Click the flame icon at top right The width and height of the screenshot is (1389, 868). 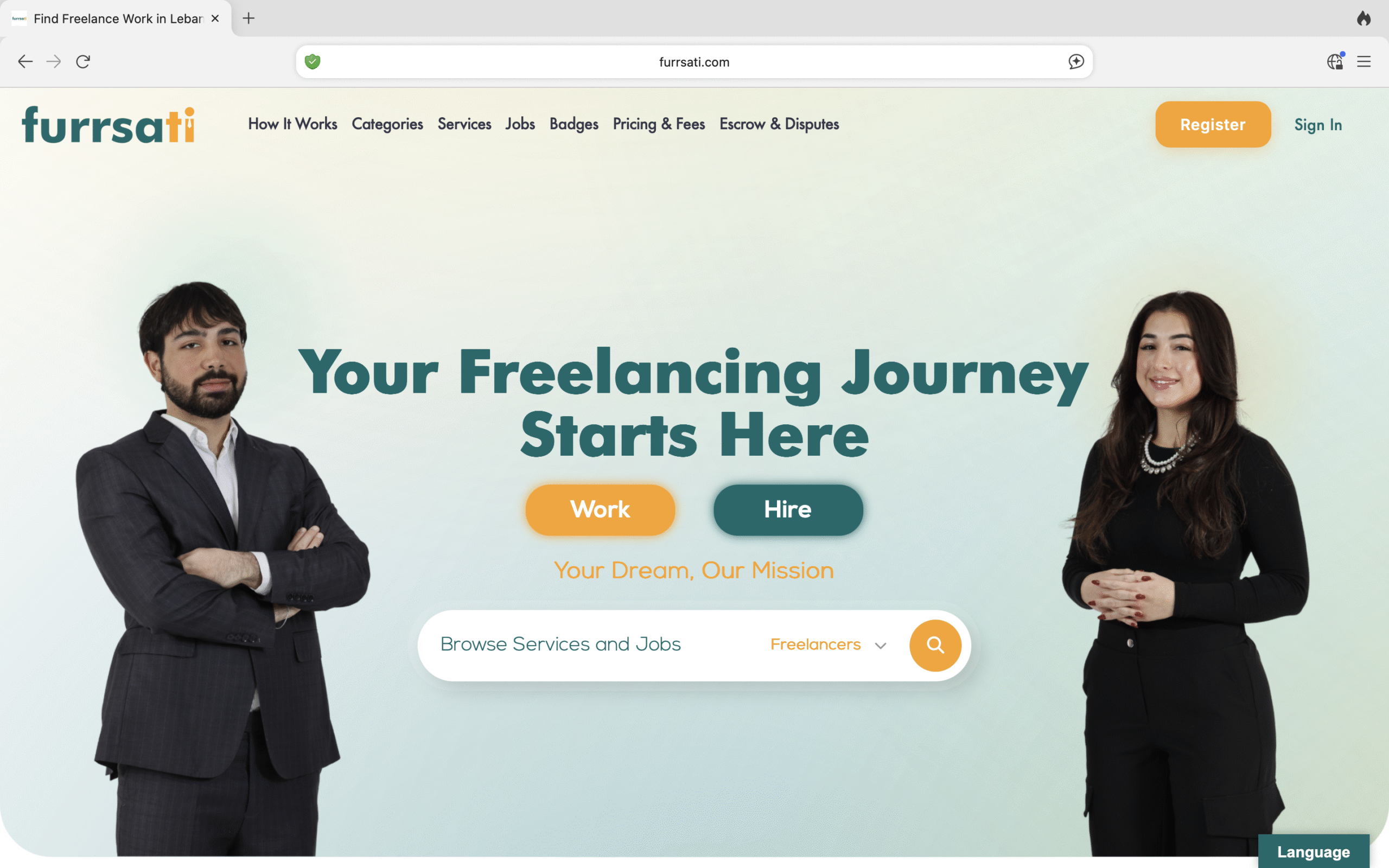pos(1363,18)
